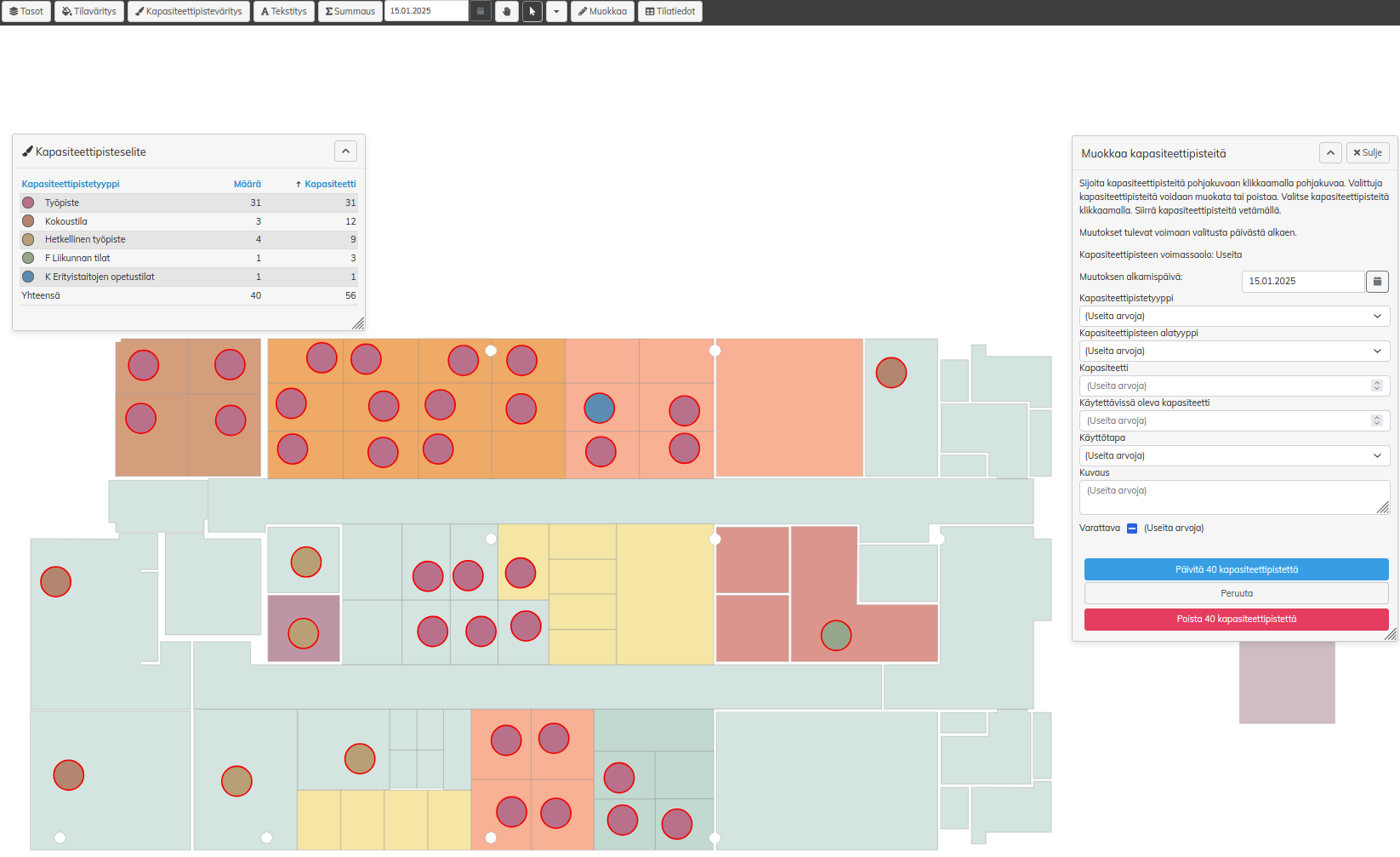Open pointer tool options dropdown arrow
This screenshot has width=1400, height=857.
[556, 11]
